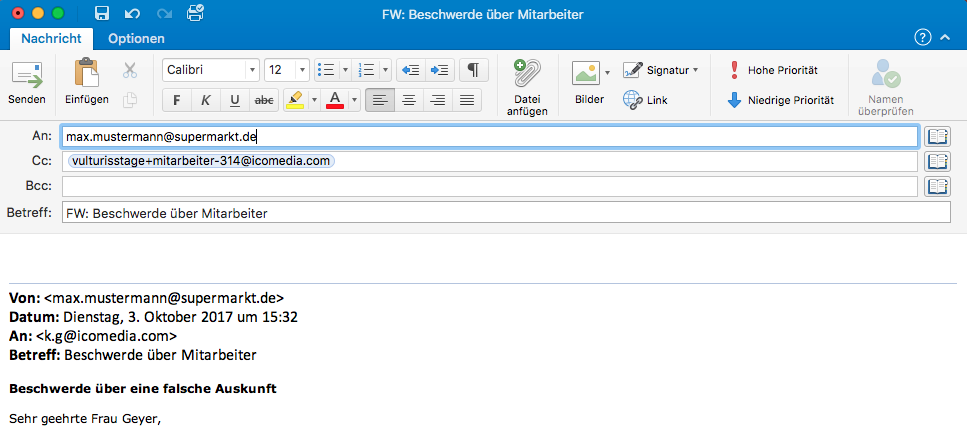Image resolution: width=967 pixels, height=431 pixels.
Task: Click the save floppy disk icon
Action: click(101, 14)
